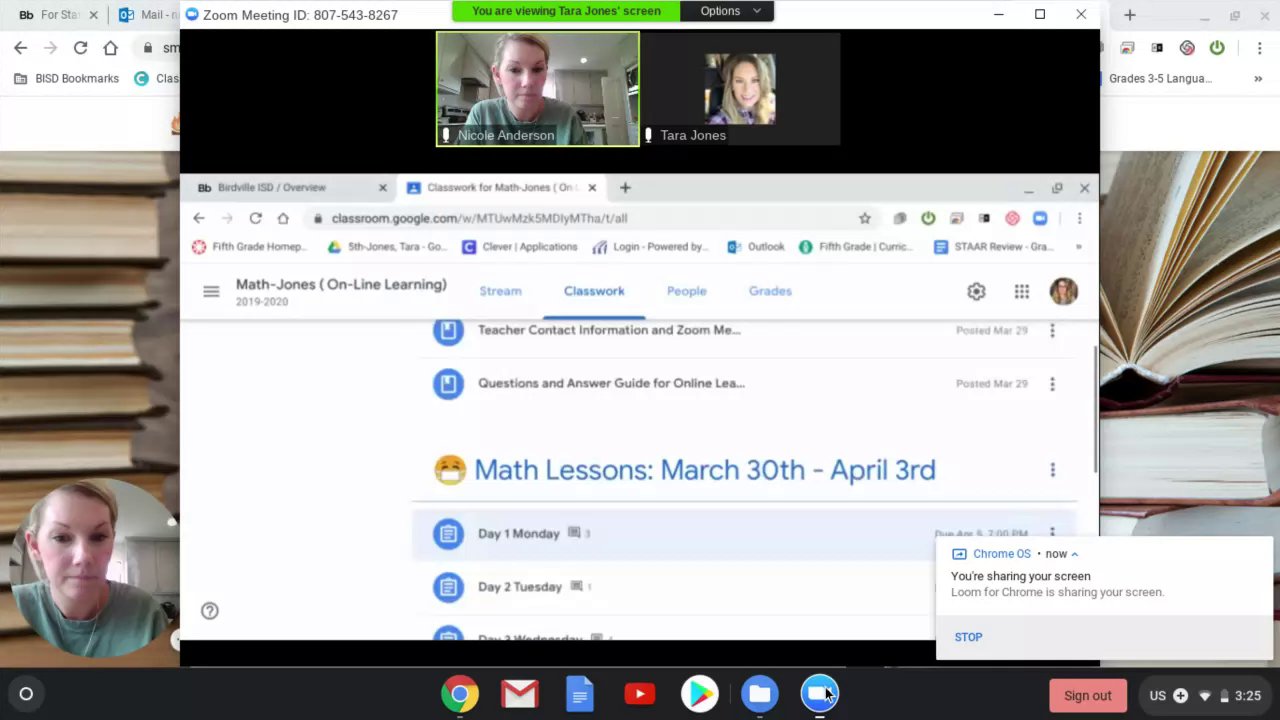Go to home in shared browser

(283, 218)
